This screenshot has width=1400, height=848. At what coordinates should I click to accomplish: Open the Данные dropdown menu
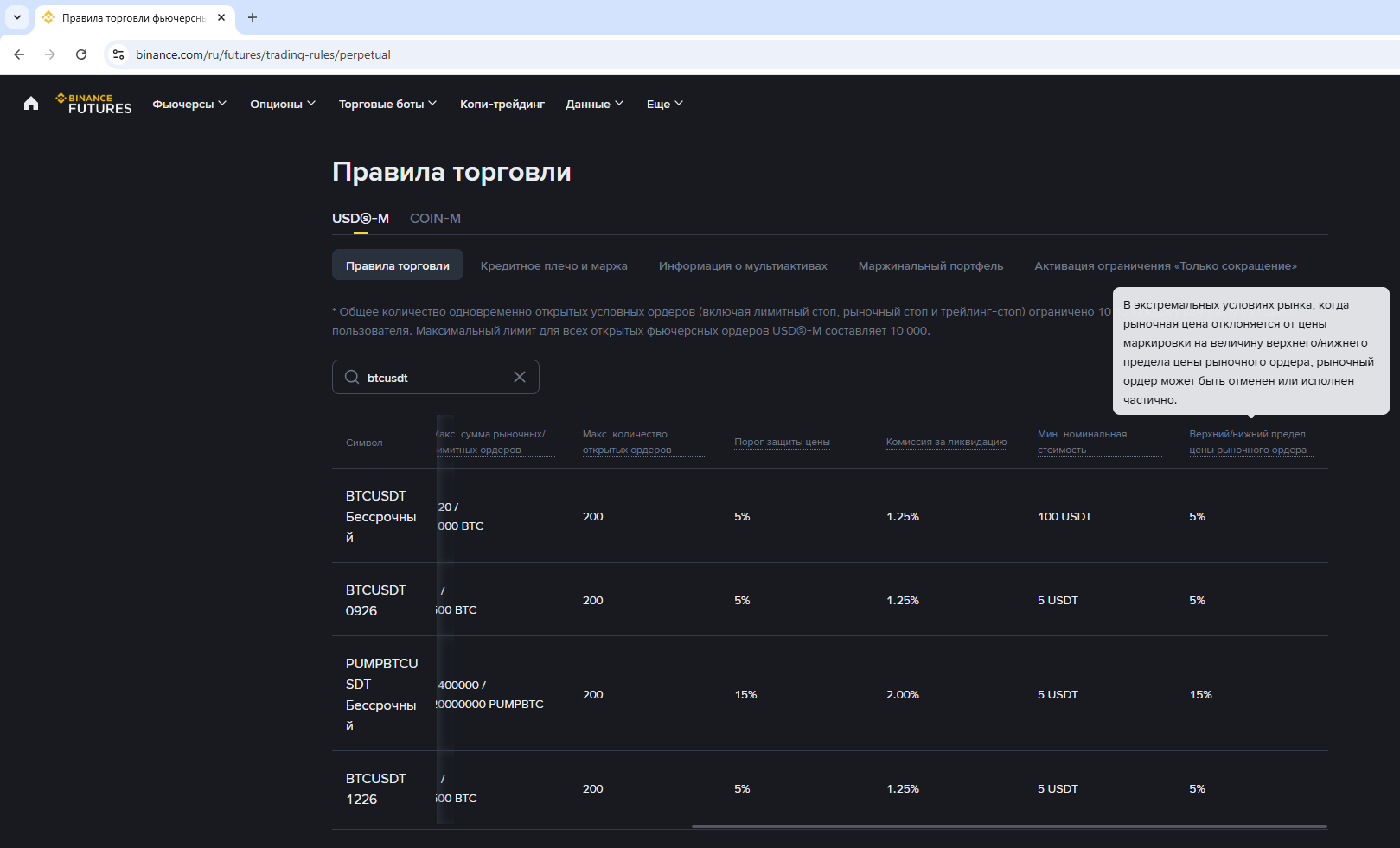pos(594,104)
